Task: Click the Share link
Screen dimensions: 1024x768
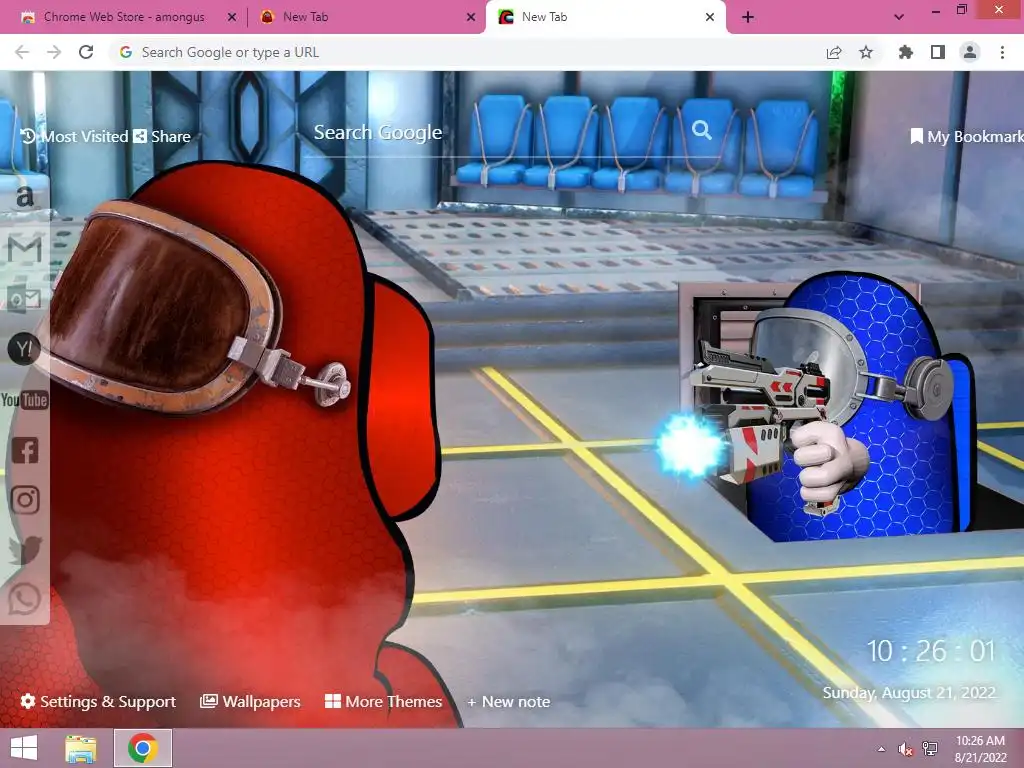Action: [162, 136]
